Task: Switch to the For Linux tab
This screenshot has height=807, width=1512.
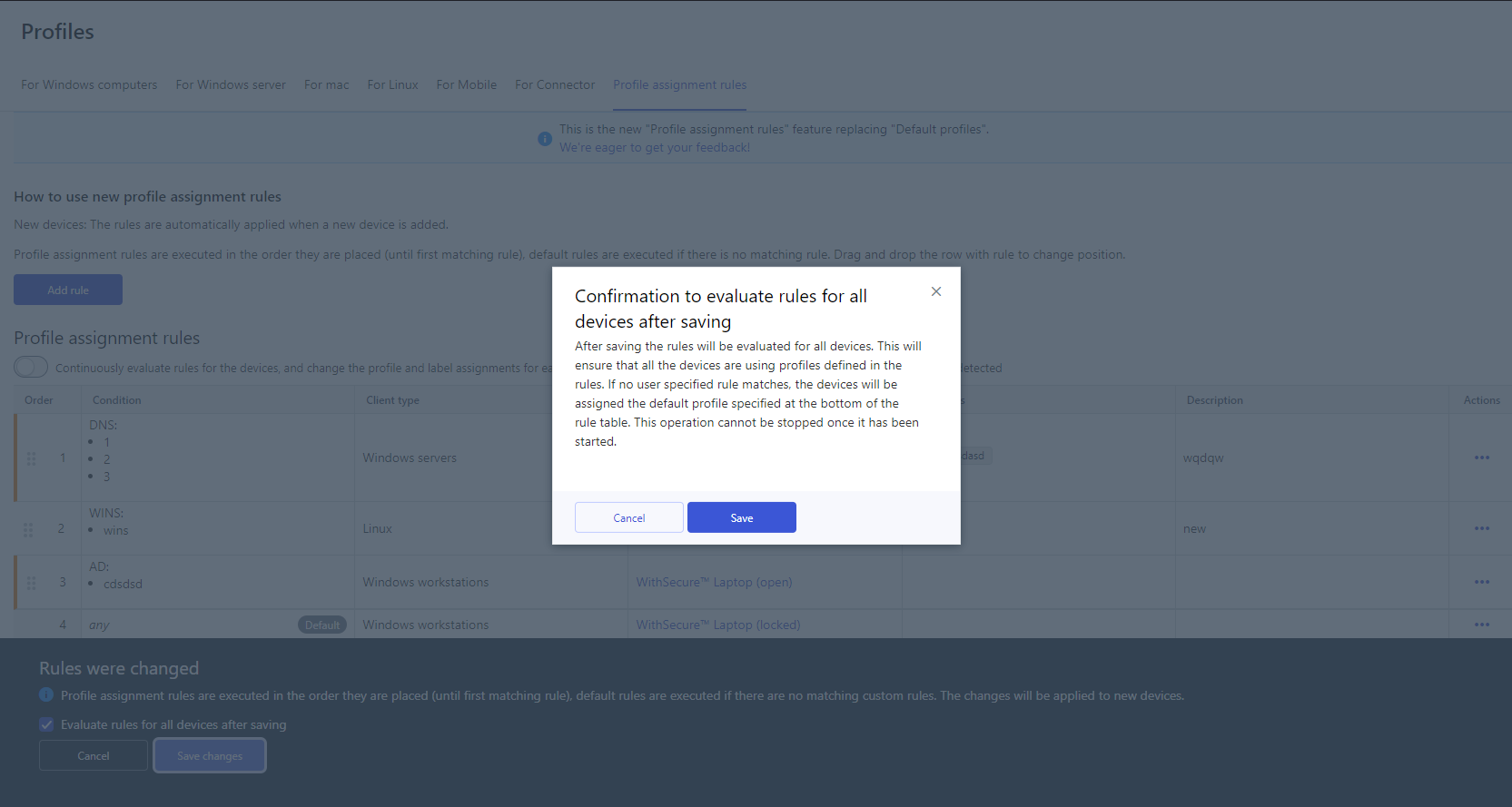Action: pyautogui.click(x=393, y=84)
